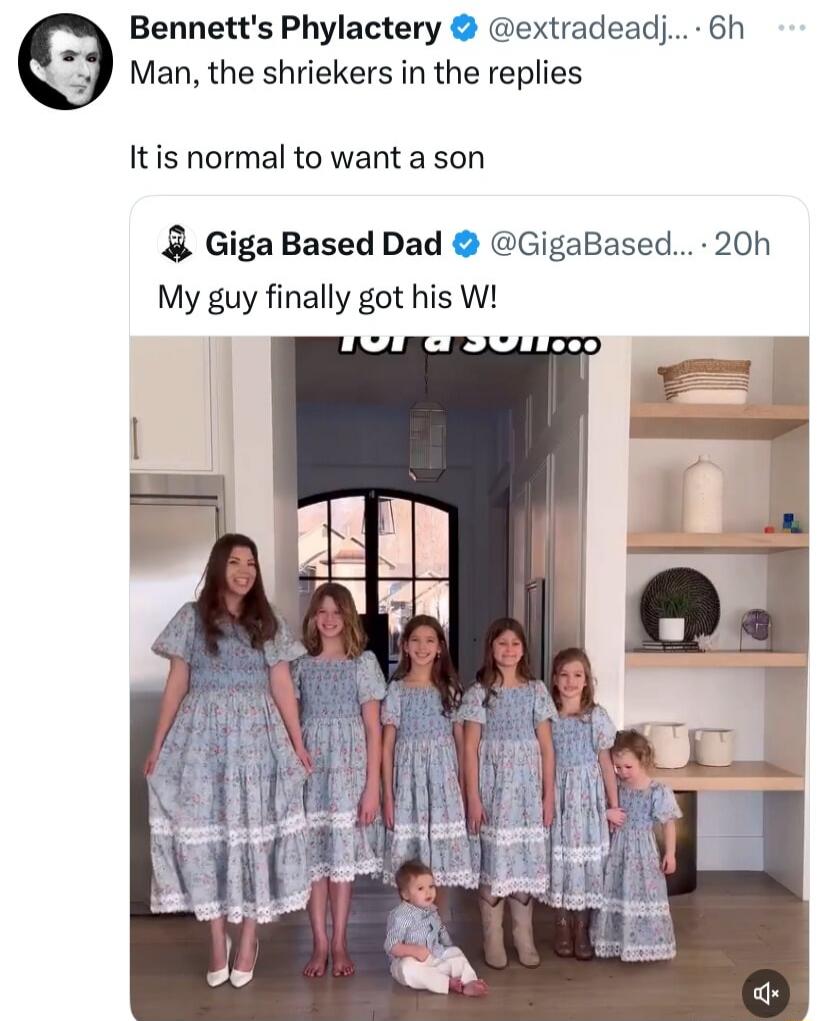Click the baby sitting on the floor
This screenshot has width=822, height=1021.
coord(430,927)
